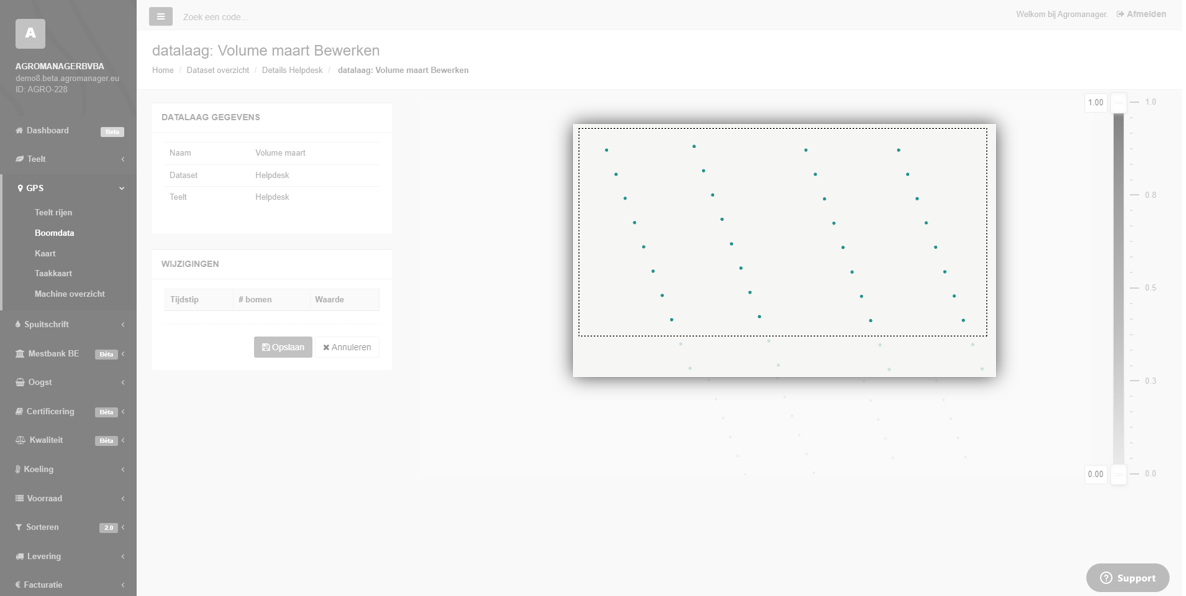The height and width of the screenshot is (596, 1186).
Task: Click the hamburger menu toggle button
Action: [x=160, y=16]
